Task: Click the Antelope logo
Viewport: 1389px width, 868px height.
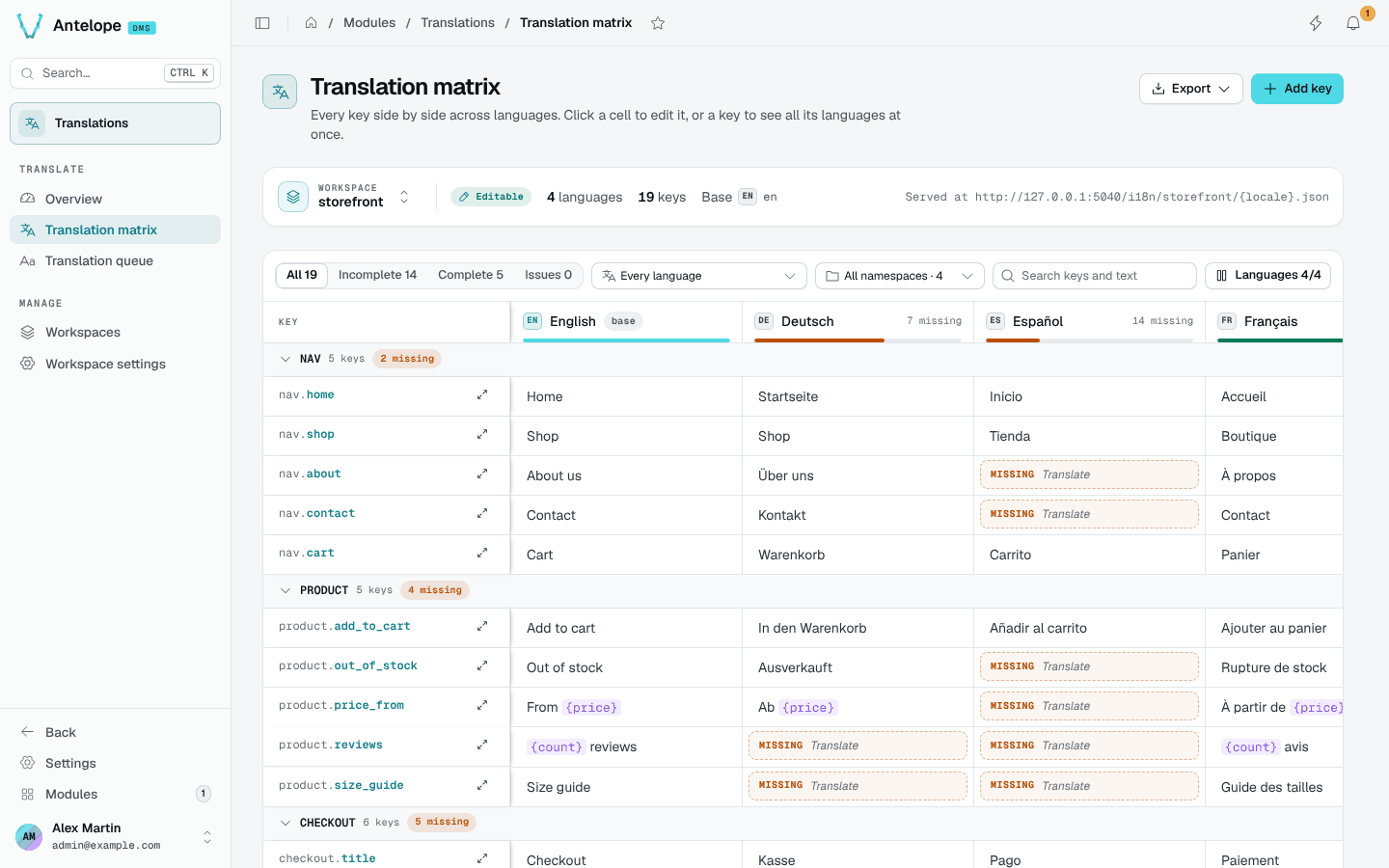Action: (30, 26)
